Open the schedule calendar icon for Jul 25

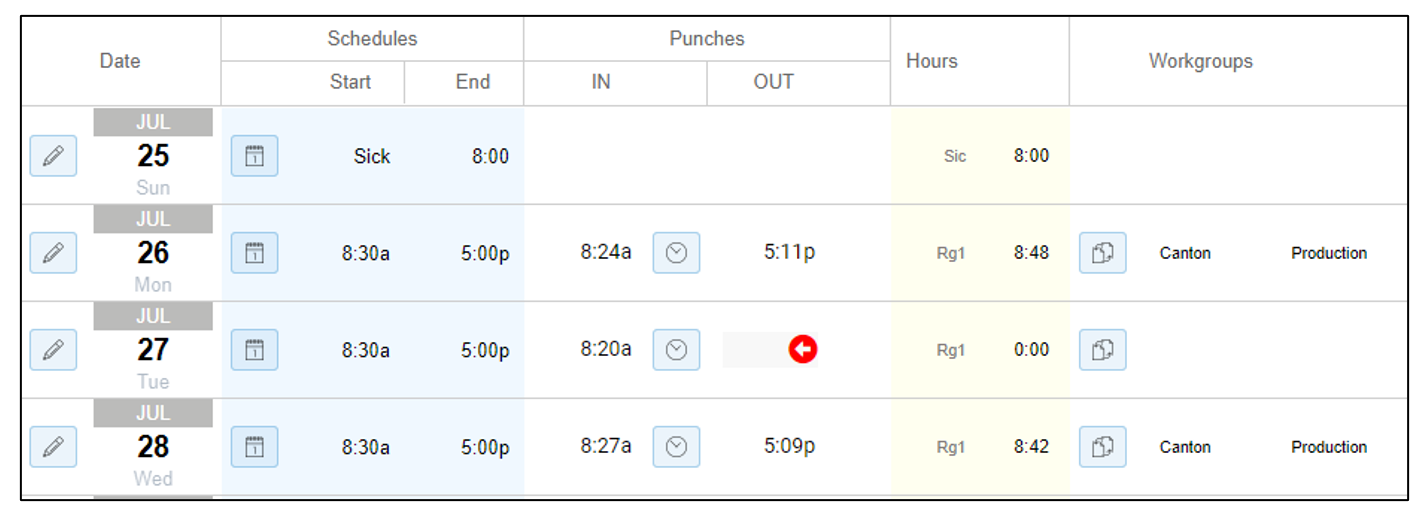[x=255, y=156]
